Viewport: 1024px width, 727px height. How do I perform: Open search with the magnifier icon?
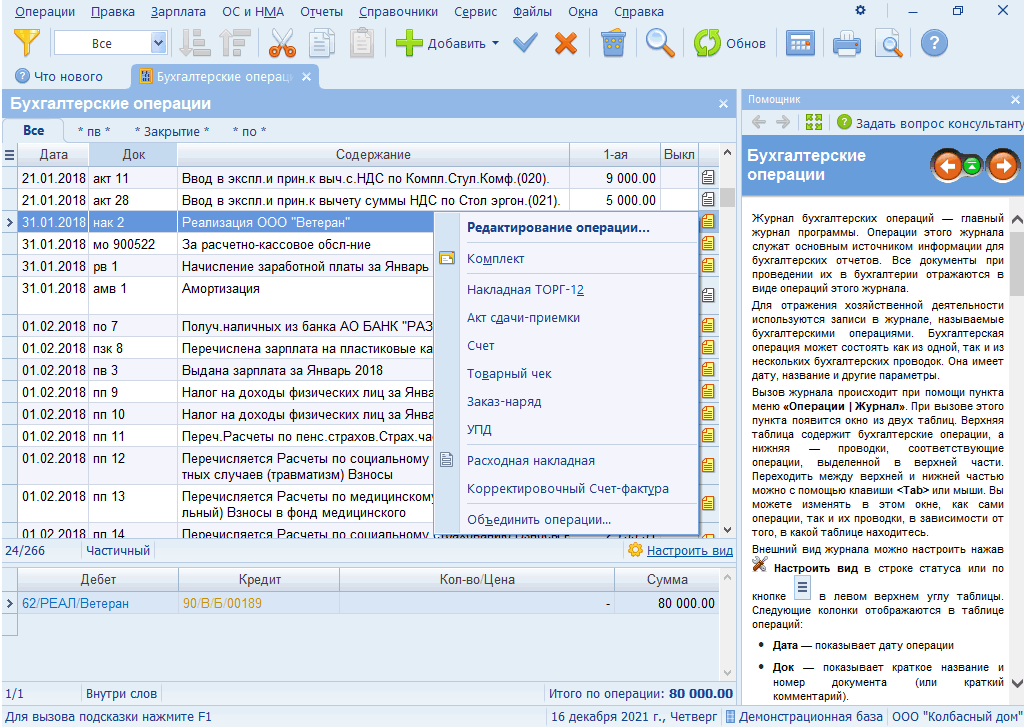tap(659, 43)
